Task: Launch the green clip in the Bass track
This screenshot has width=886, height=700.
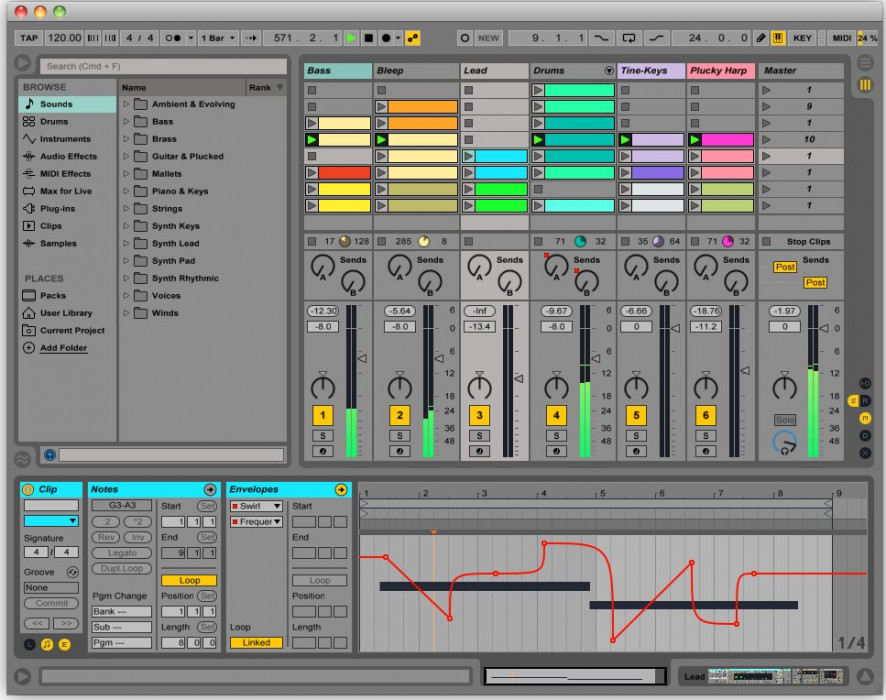Action: [x=312, y=140]
